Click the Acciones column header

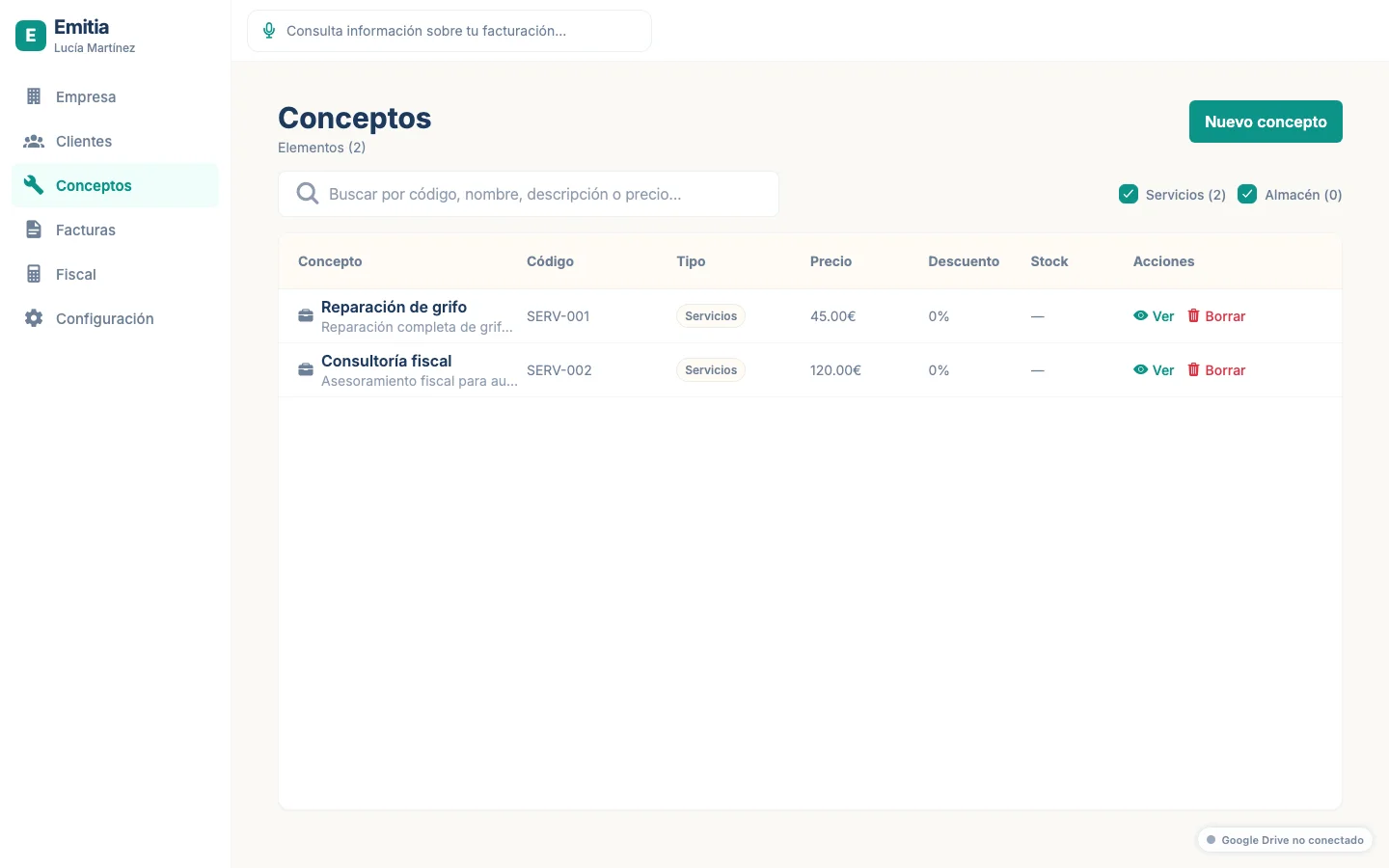(1163, 261)
